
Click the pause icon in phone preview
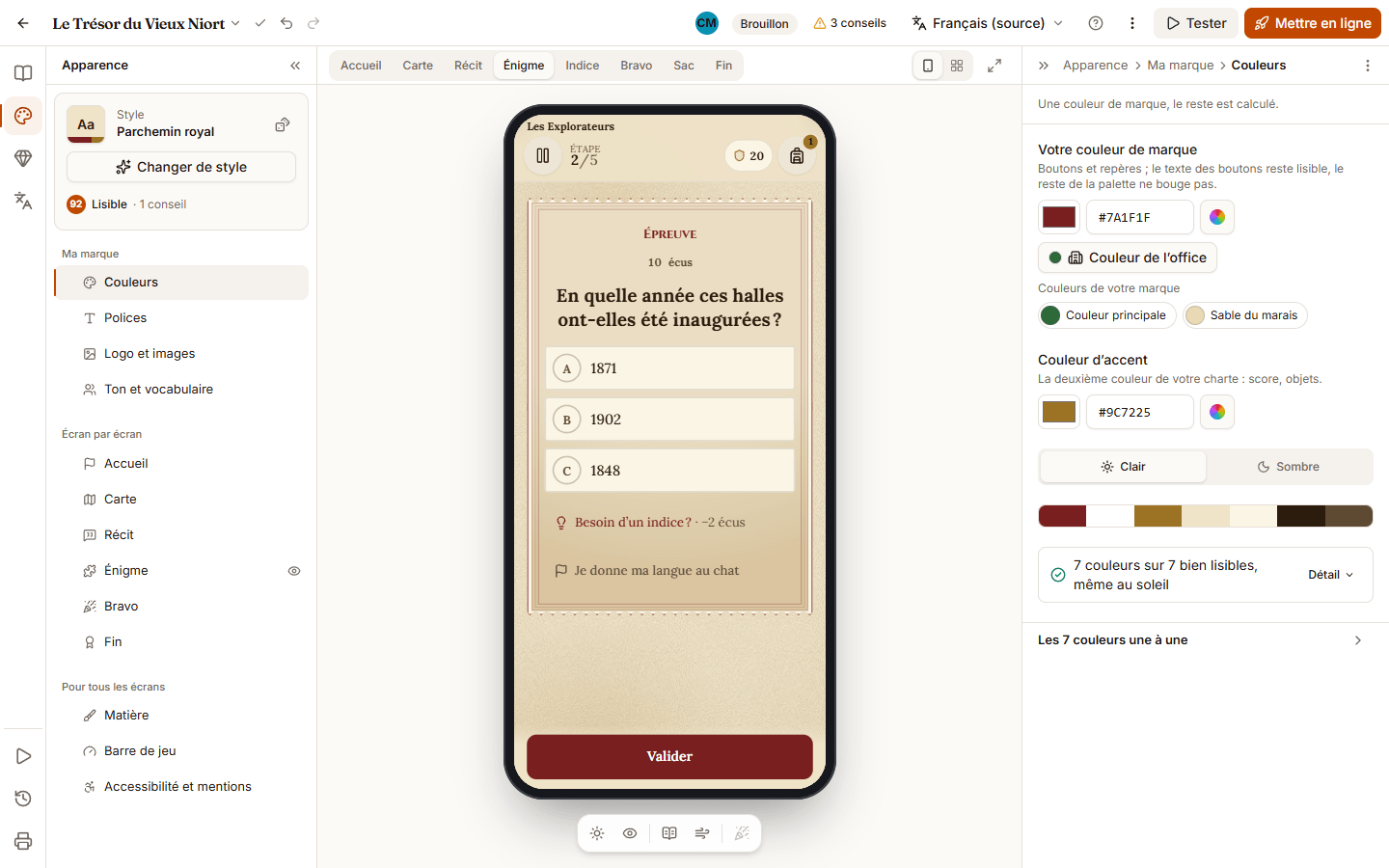[x=543, y=155]
